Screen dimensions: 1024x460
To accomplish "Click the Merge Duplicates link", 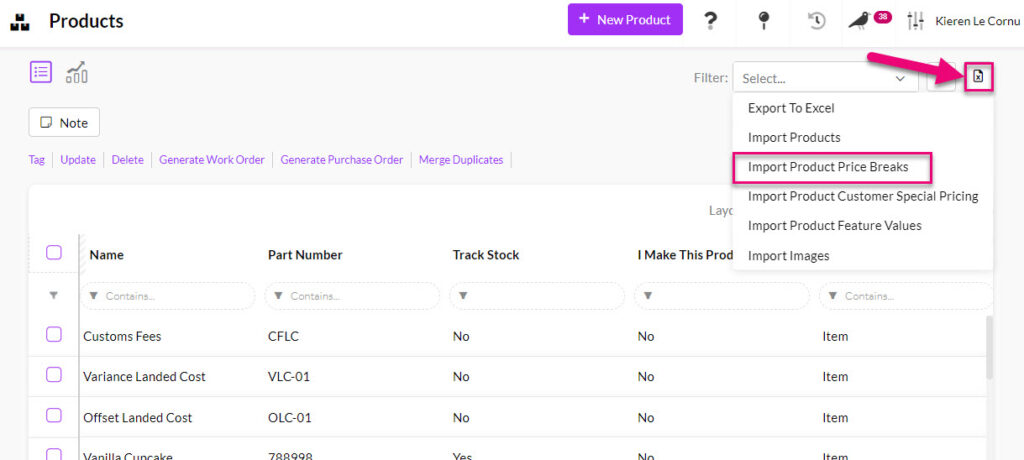I will pyautogui.click(x=461, y=160).
